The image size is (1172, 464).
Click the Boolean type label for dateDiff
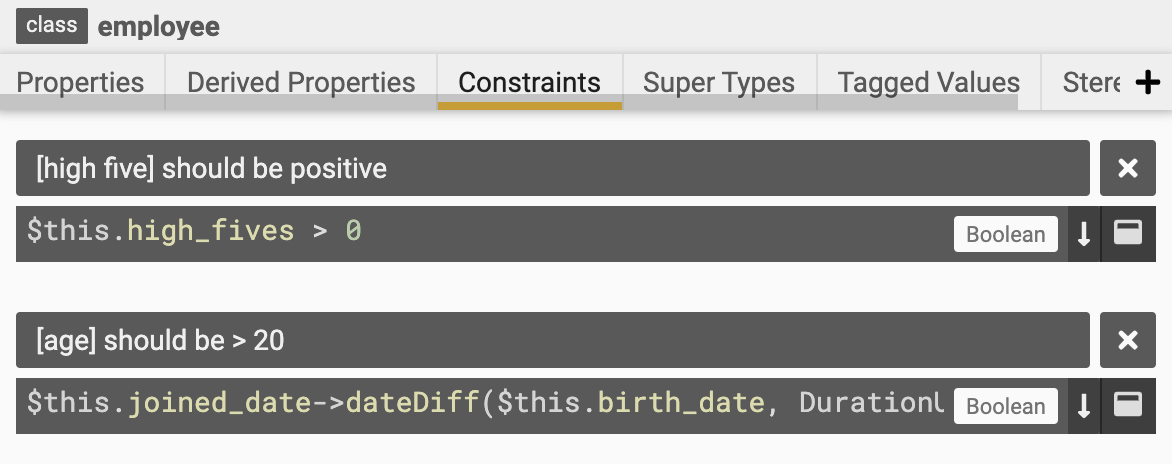1006,406
